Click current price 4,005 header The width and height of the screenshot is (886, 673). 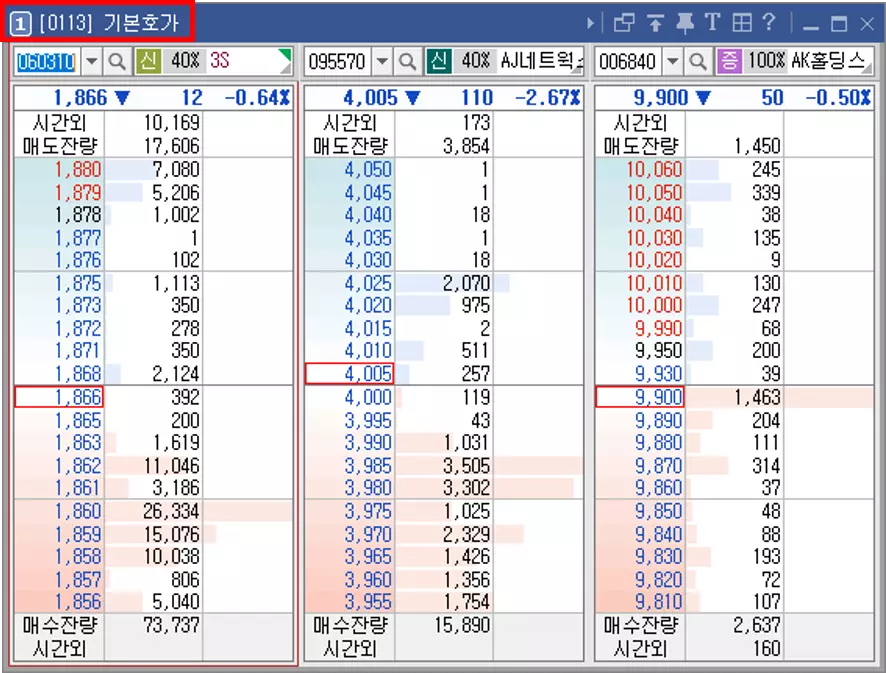370,98
